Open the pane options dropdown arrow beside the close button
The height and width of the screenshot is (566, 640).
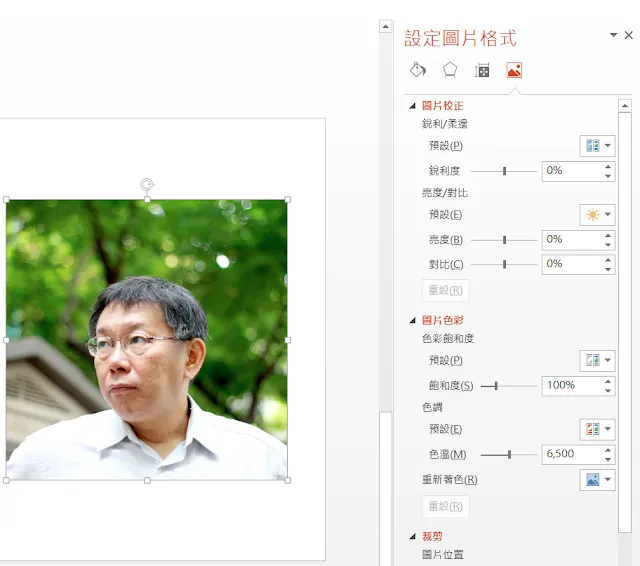(613, 35)
